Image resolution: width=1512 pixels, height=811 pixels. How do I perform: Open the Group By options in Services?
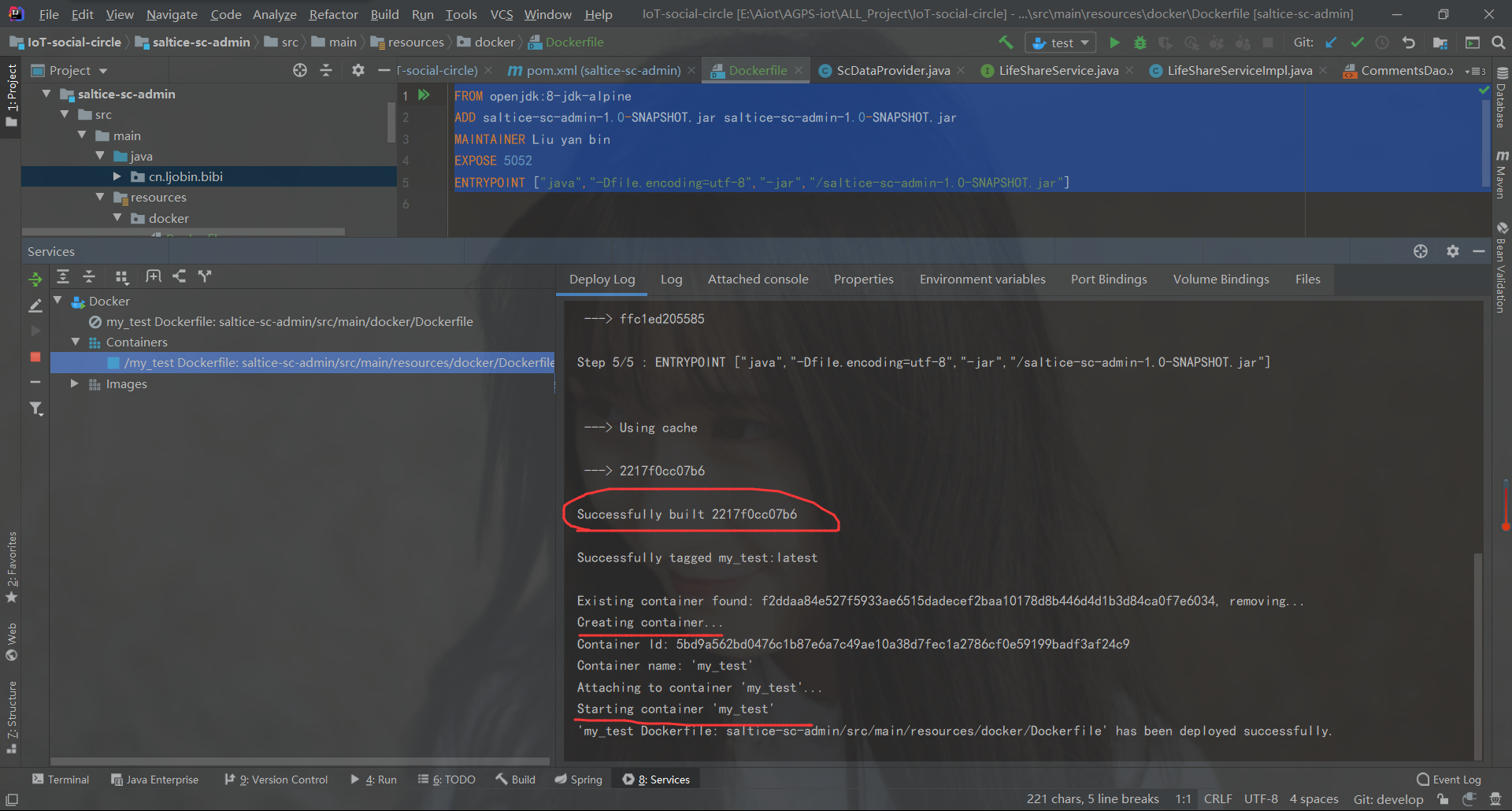point(121,276)
